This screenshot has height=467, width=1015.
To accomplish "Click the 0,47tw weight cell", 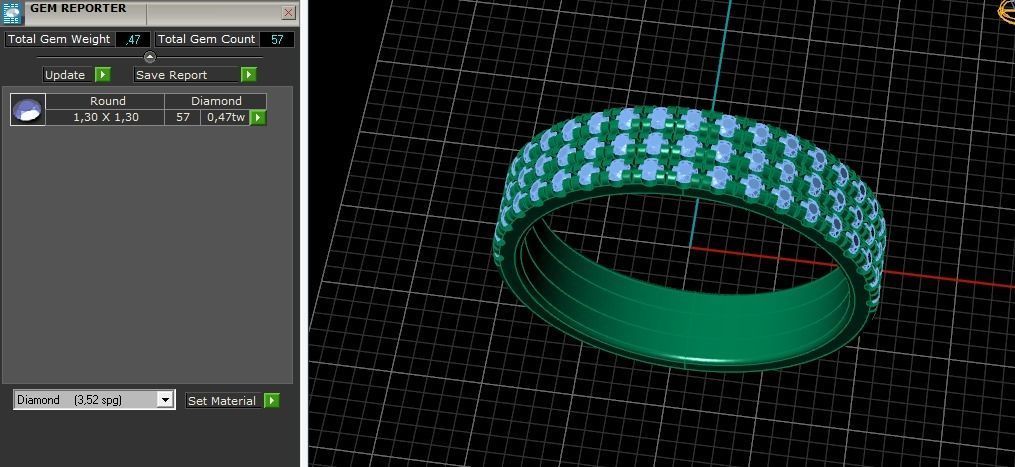I will click(x=225, y=117).
